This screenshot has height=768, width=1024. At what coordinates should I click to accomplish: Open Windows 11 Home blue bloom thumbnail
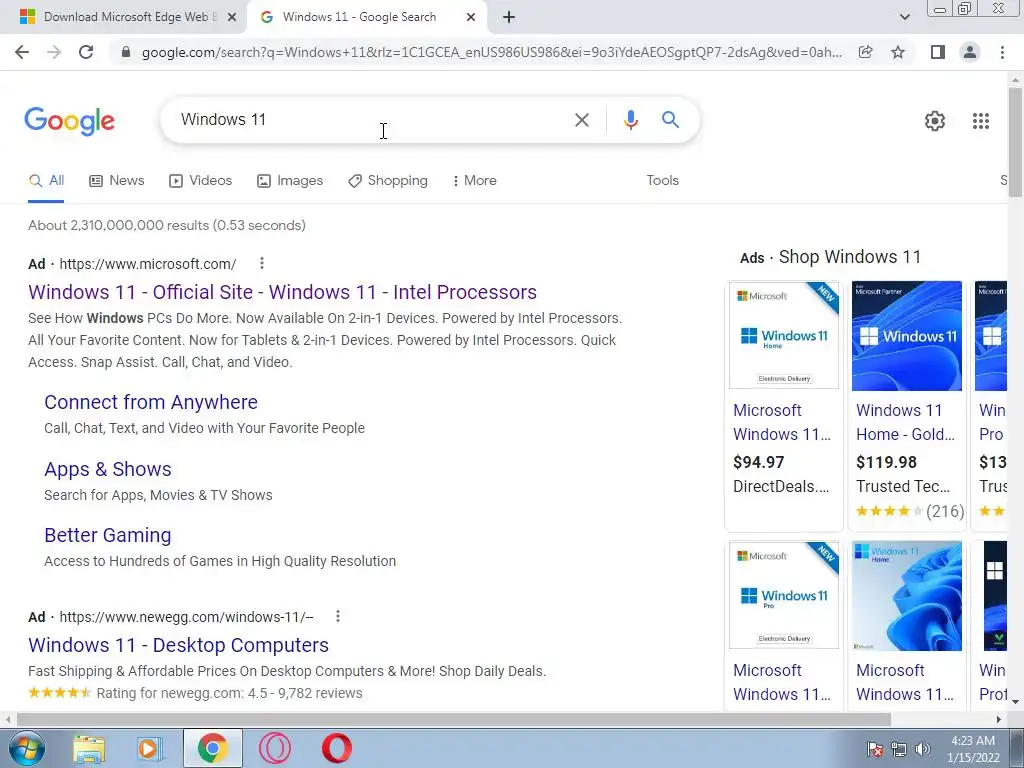pyautogui.click(x=906, y=596)
